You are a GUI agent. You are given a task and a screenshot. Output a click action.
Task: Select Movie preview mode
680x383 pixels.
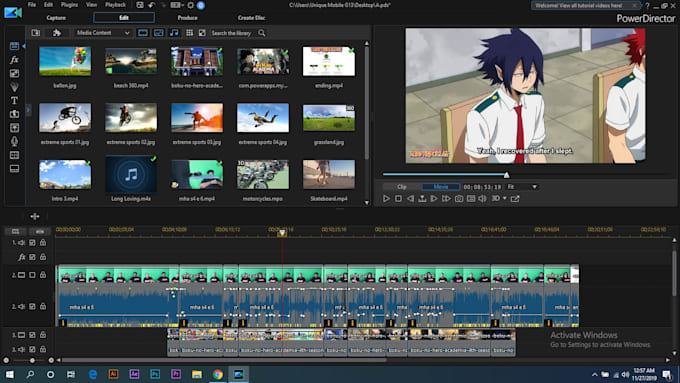coord(441,187)
